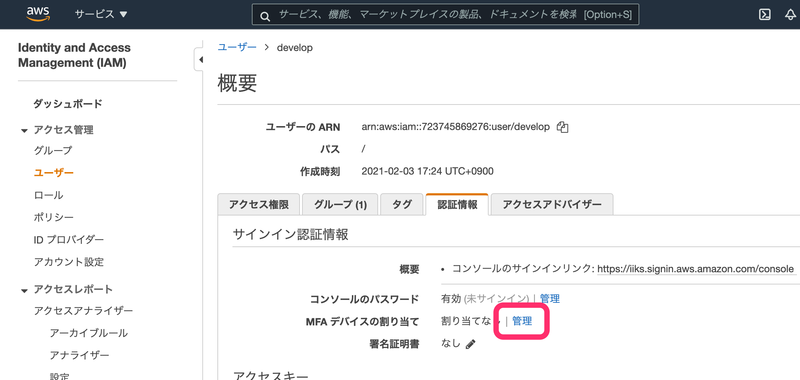
Task: Click the search magnifier icon
Action: pyautogui.click(x=265, y=15)
